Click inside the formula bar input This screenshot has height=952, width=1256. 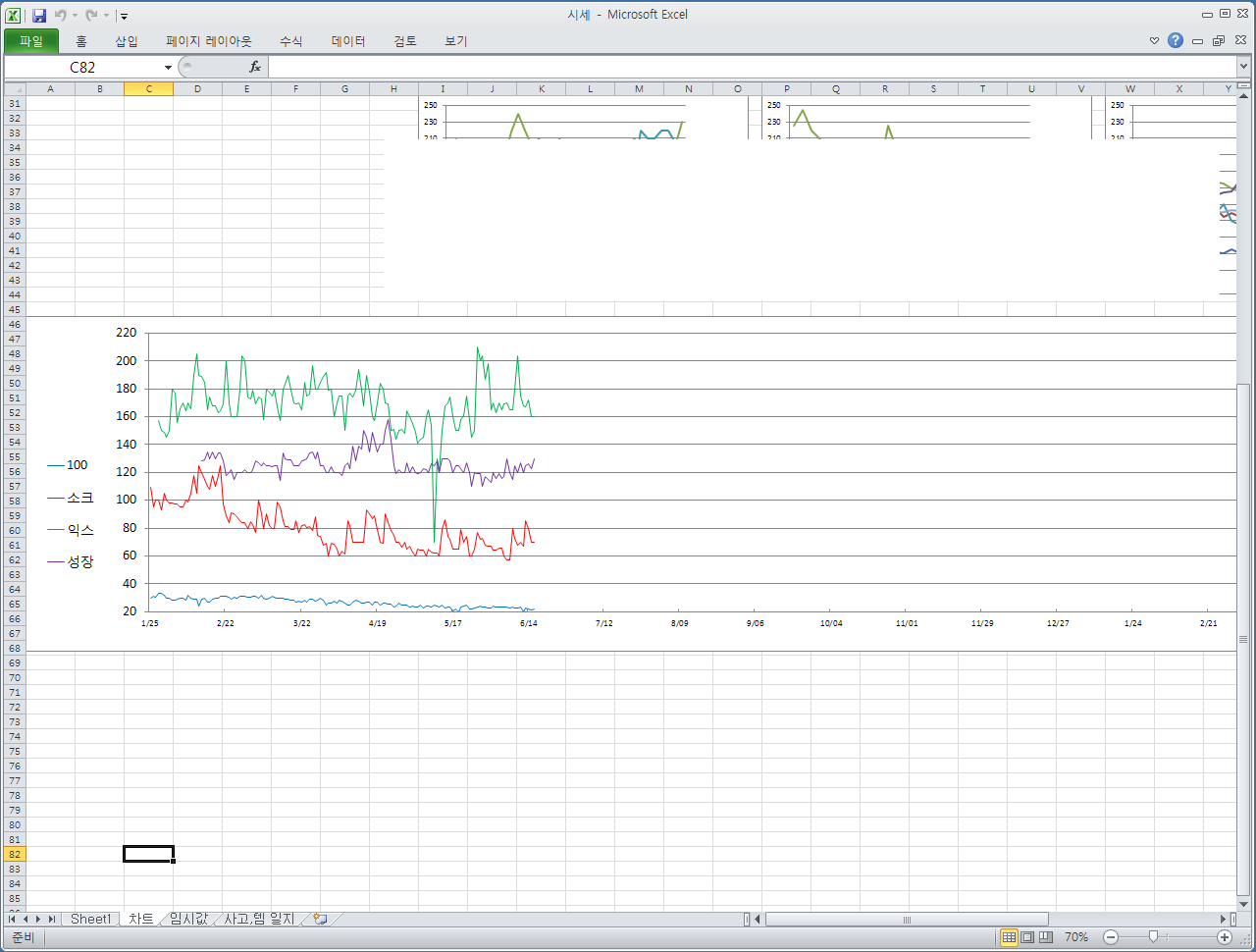coord(752,67)
